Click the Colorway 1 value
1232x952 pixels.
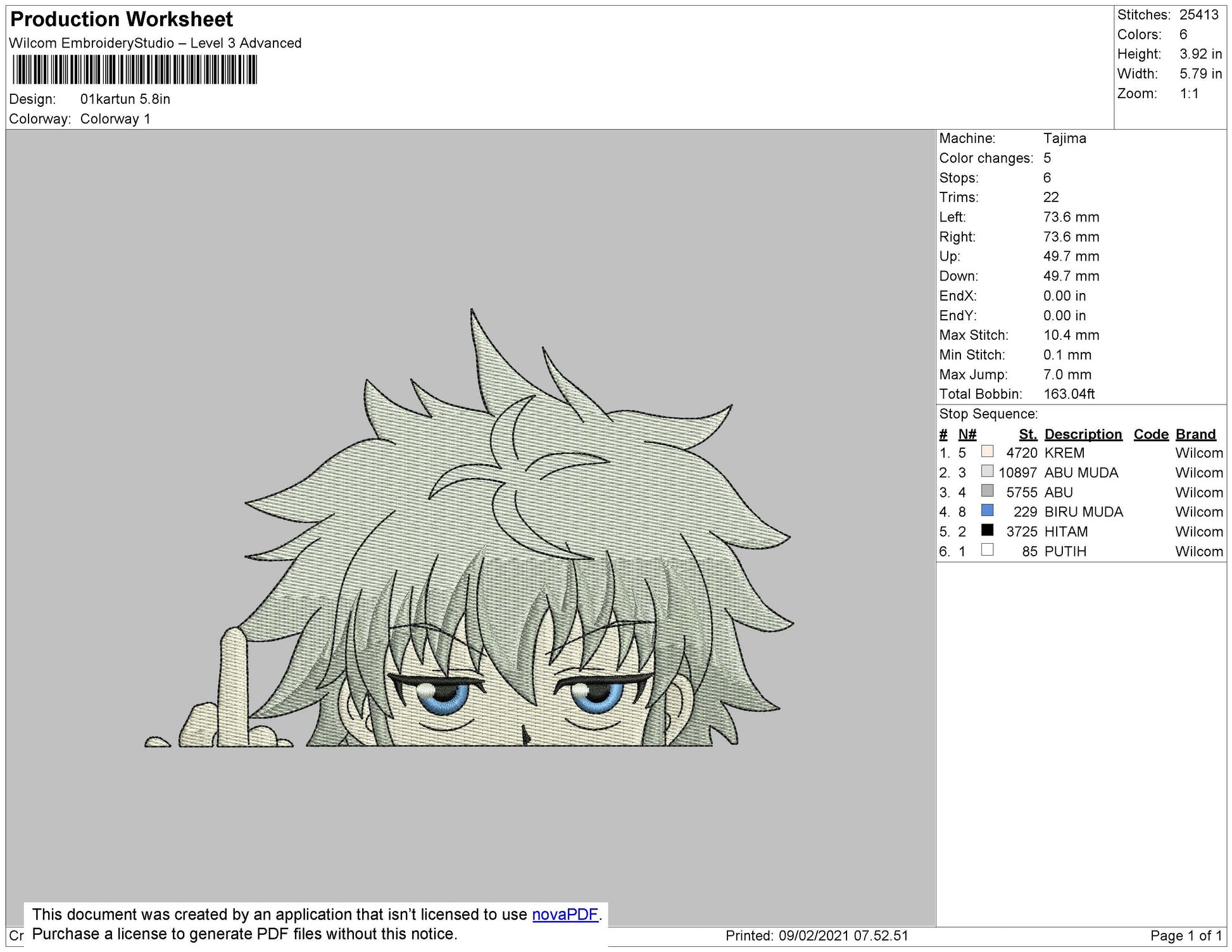click(115, 119)
